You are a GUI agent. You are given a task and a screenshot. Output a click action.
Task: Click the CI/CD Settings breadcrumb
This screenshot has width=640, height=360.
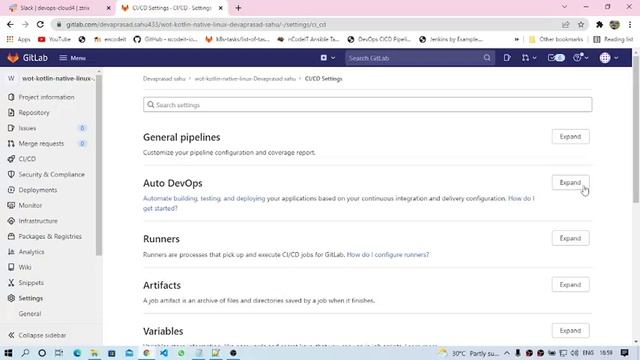tap(323, 79)
